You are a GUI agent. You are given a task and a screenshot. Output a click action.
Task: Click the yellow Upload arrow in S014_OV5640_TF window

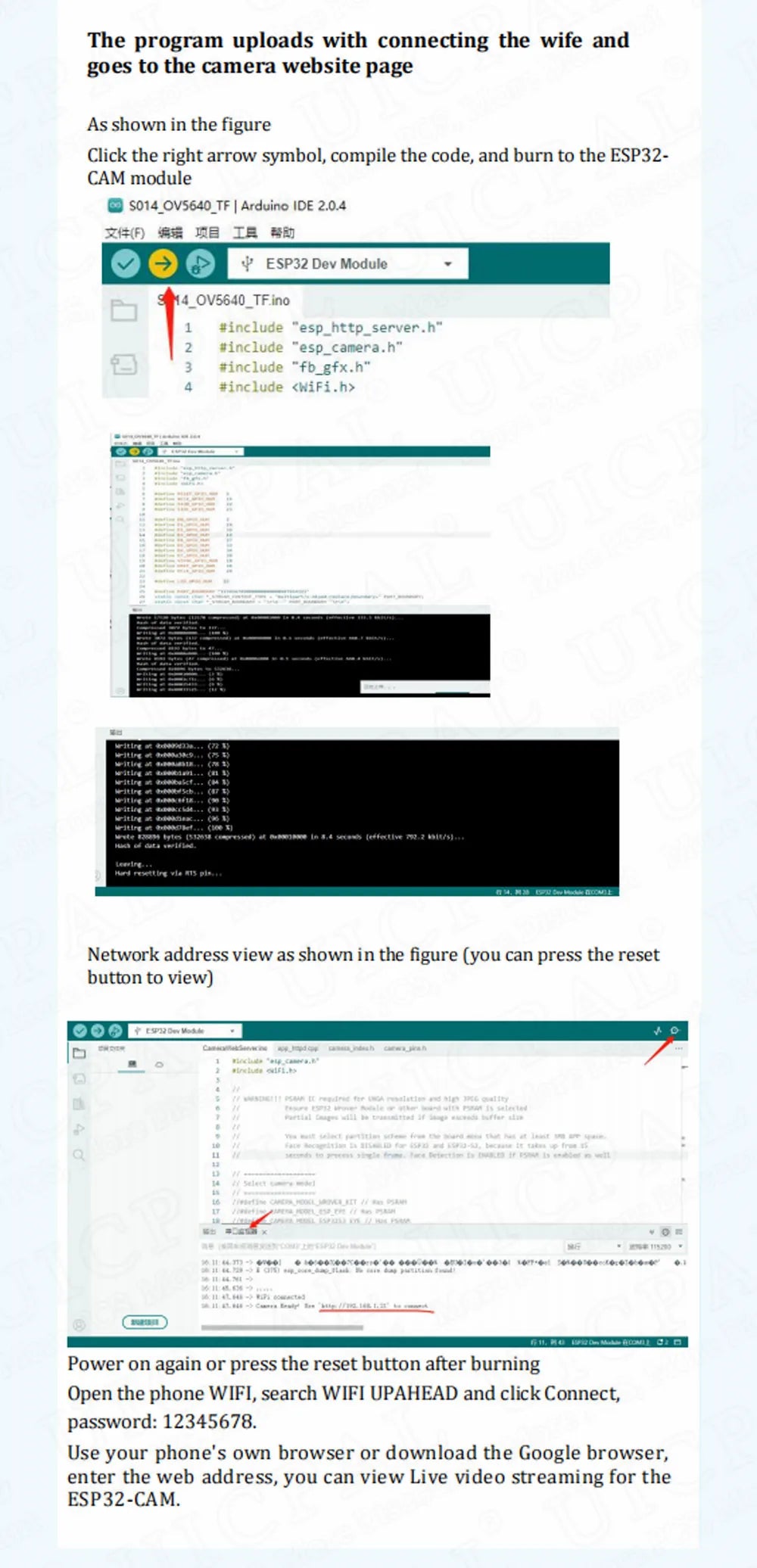(x=163, y=263)
